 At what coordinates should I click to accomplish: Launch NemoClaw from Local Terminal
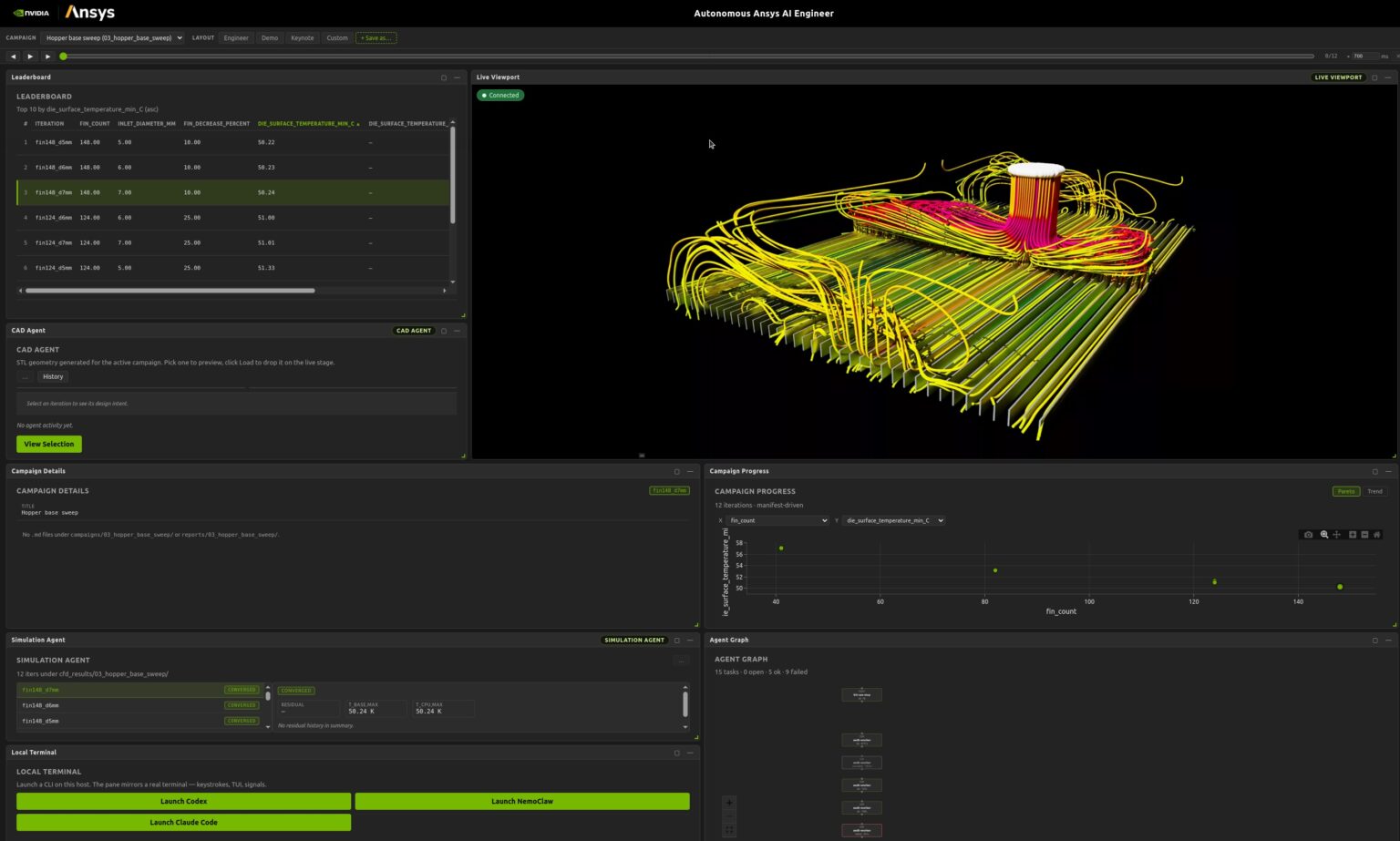[522, 801]
